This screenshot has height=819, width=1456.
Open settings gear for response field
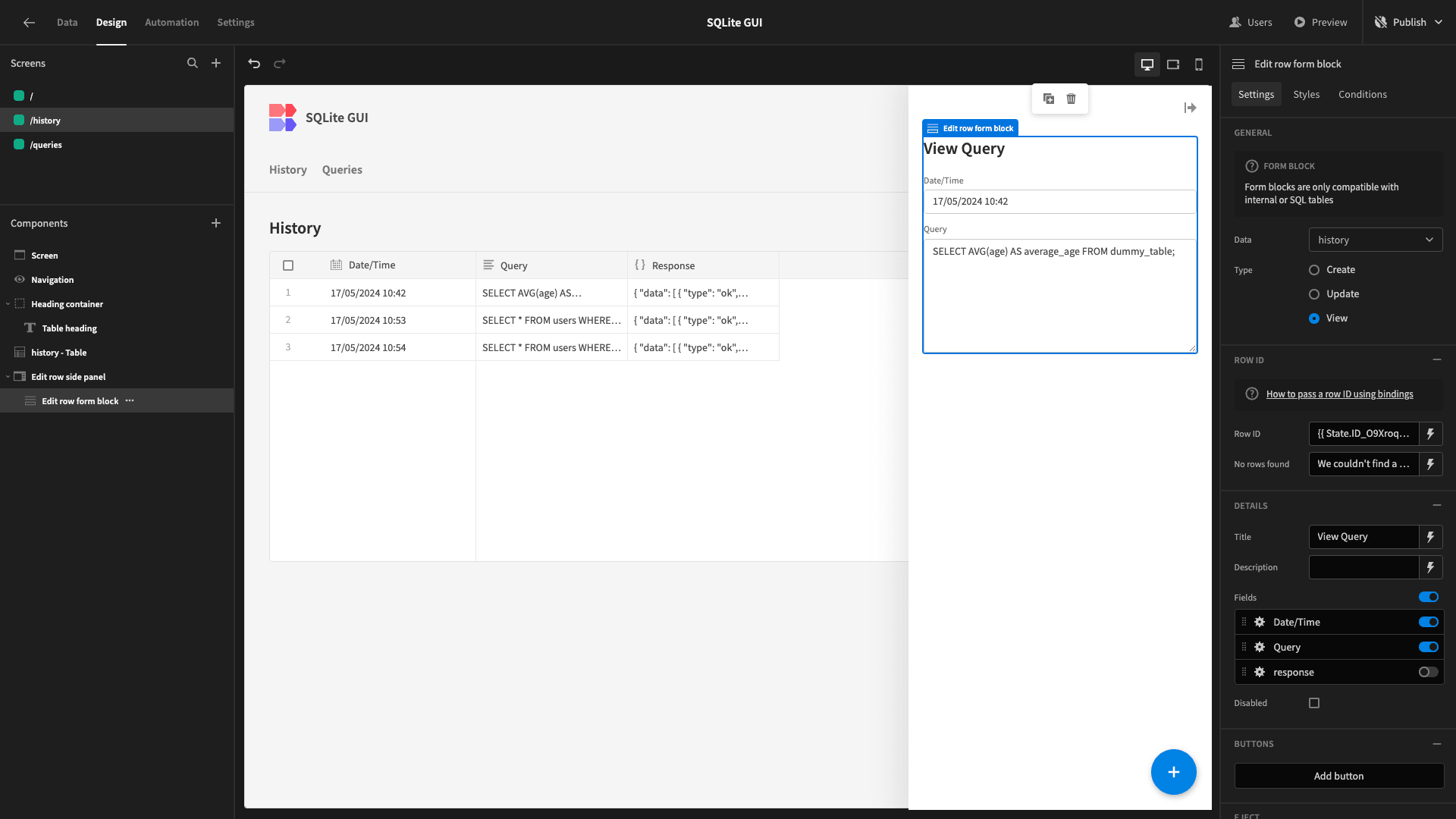1260,672
